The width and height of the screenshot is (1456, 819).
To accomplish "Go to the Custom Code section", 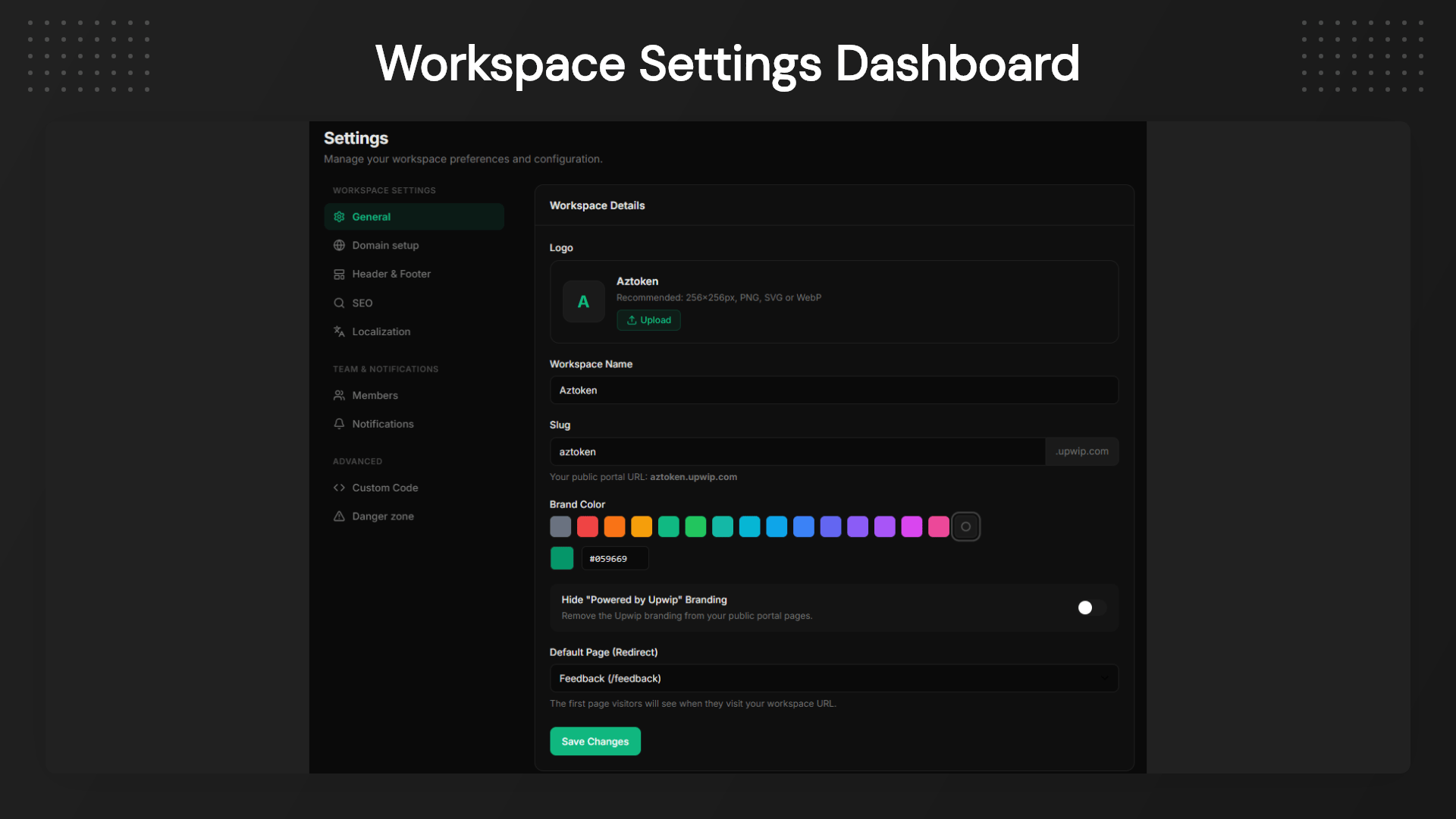I will tap(414, 488).
